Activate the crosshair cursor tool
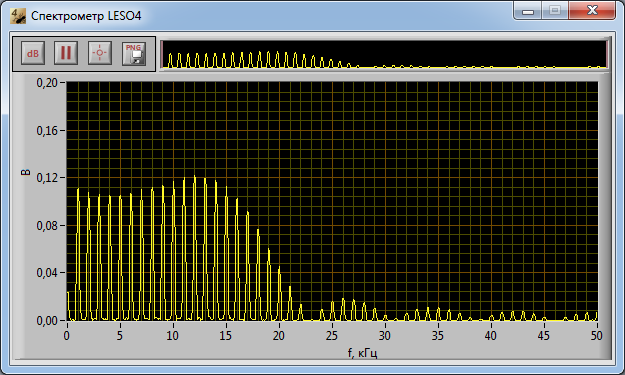The height and width of the screenshot is (375, 625). point(100,53)
